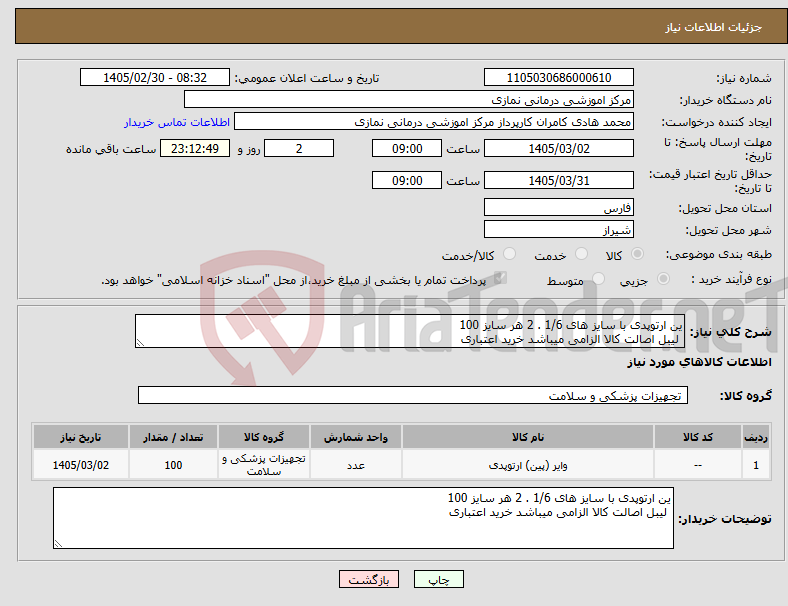Click the واحد شمارش column header
This screenshot has height=606, width=788.
356,437
